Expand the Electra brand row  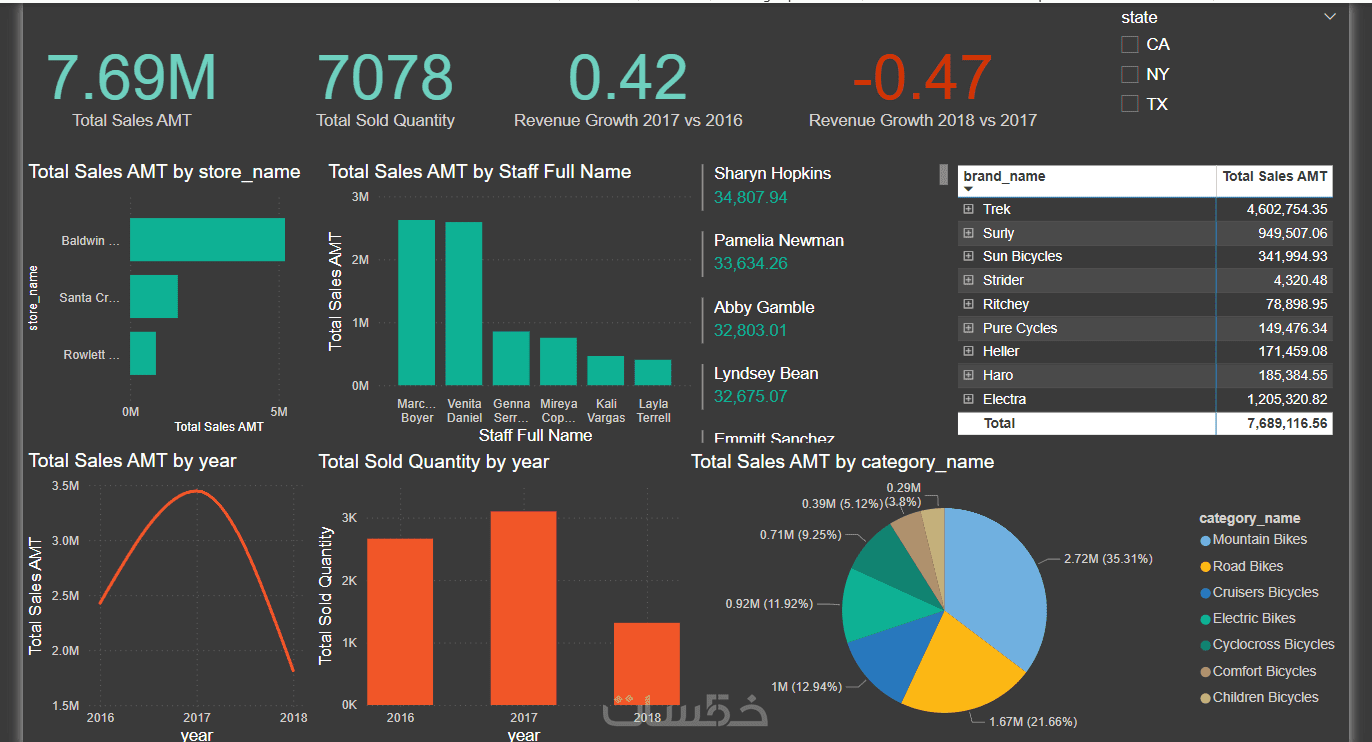pos(968,399)
